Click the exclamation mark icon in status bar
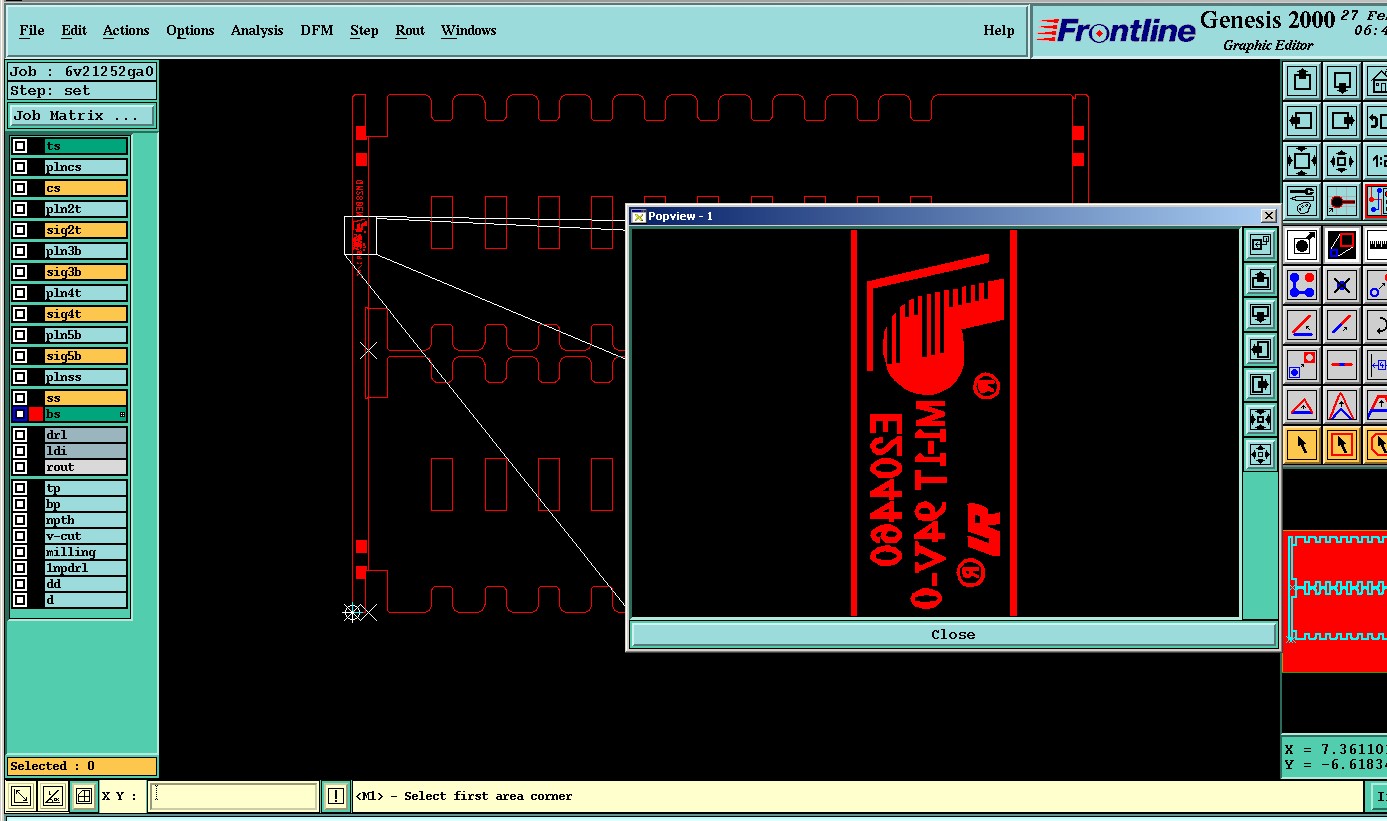1387x821 pixels. [336, 796]
